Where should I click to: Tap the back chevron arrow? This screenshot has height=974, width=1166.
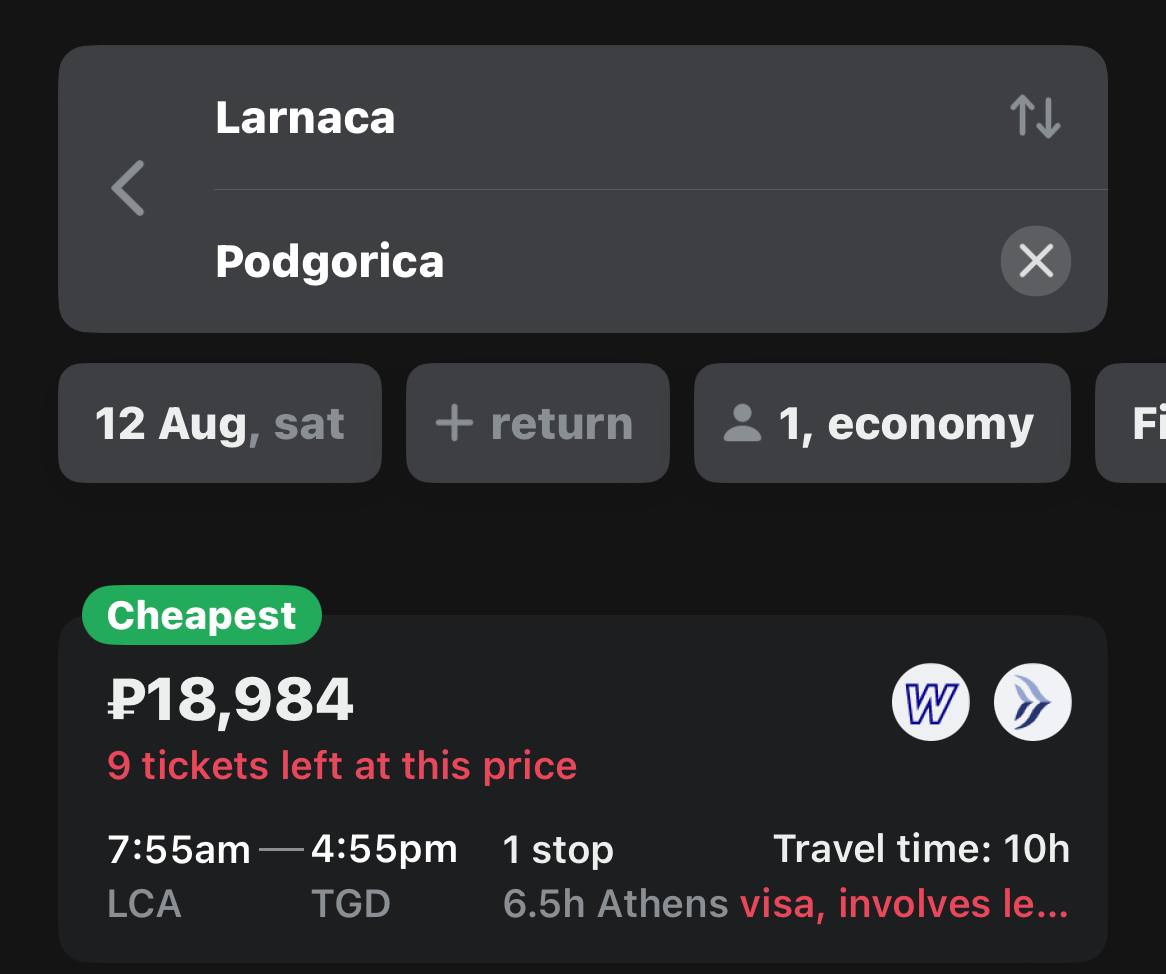[x=128, y=188]
